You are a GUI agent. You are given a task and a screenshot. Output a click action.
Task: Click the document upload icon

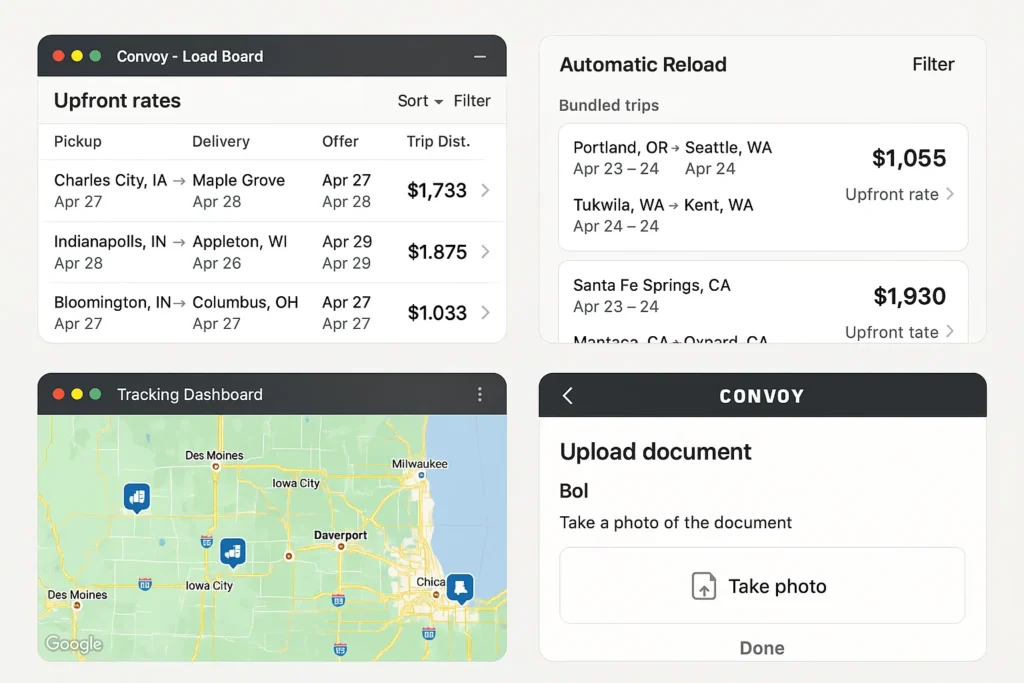click(704, 586)
